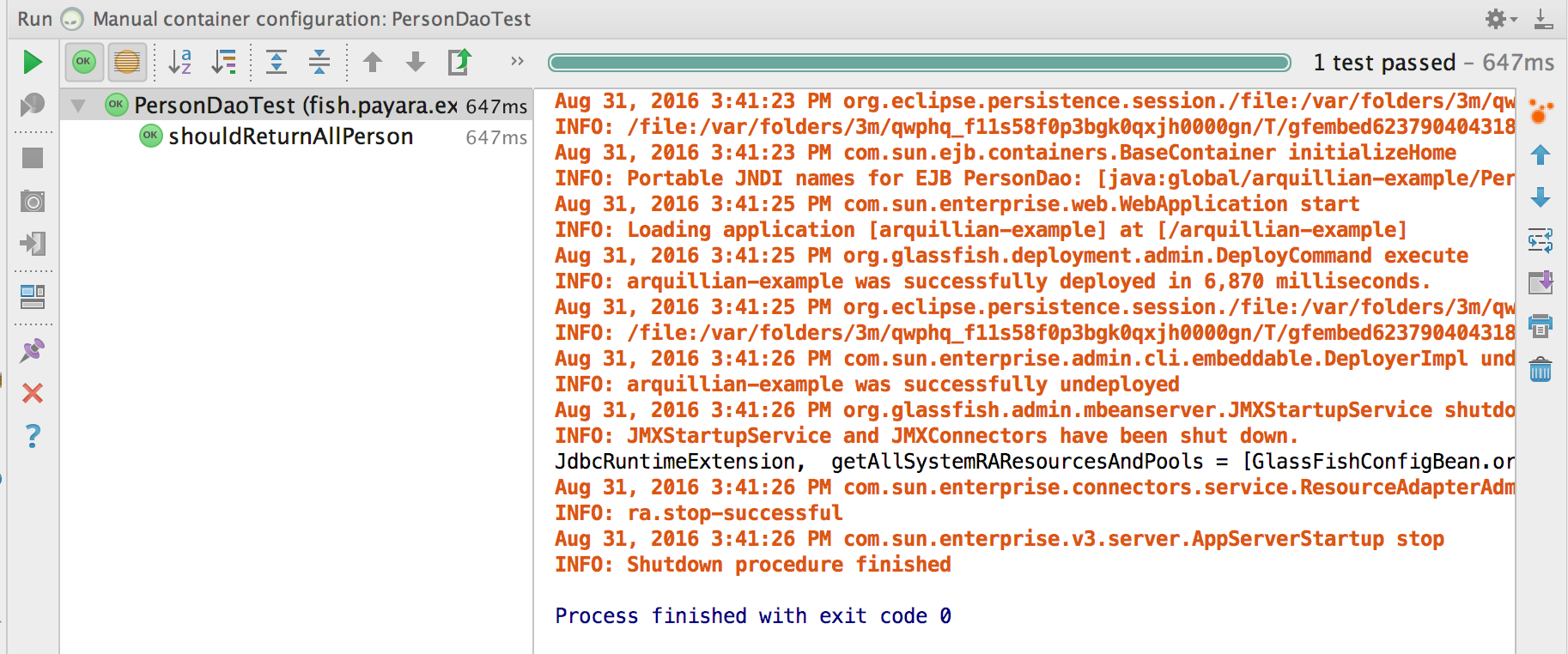1568x654 pixels.
Task: Click the Export Test Results icon
Action: pyautogui.click(x=460, y=62)
